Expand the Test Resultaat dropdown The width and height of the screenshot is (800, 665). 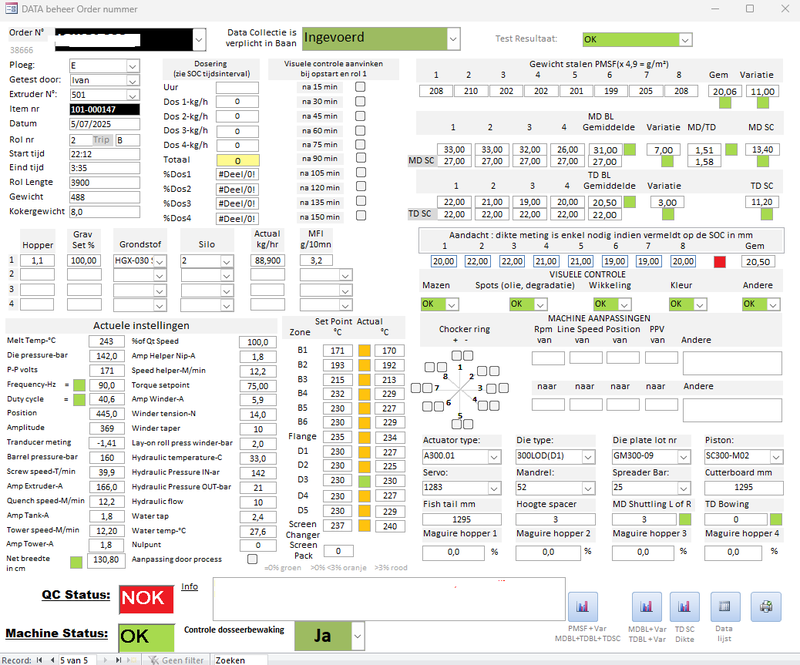685,39
